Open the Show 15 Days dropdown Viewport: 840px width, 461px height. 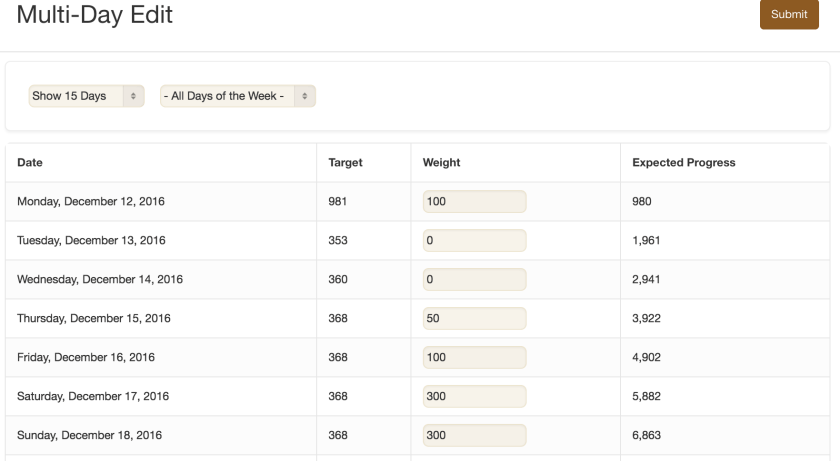(87, 96)
